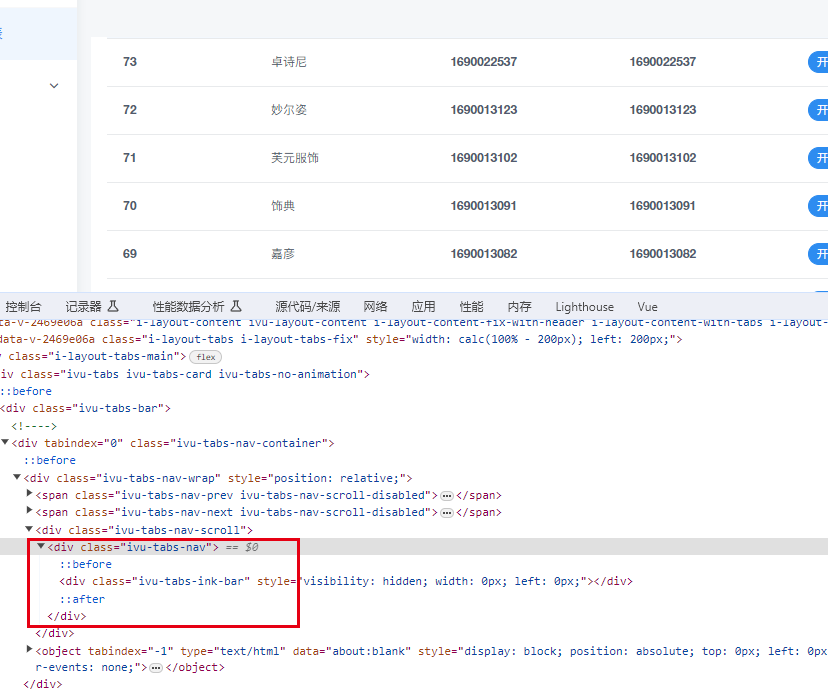Click the flask icon beside 记录器
The image size is (828, 690).
113,306
